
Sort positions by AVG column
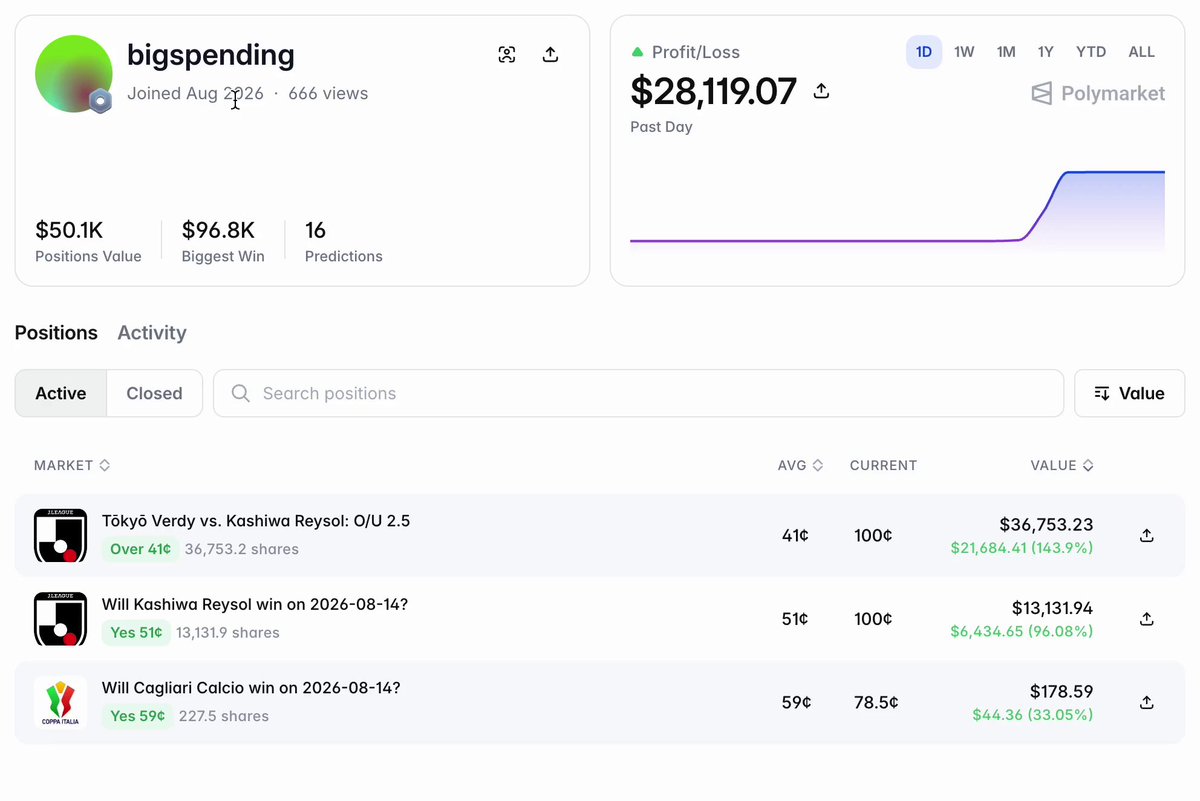tap(800, 465)
